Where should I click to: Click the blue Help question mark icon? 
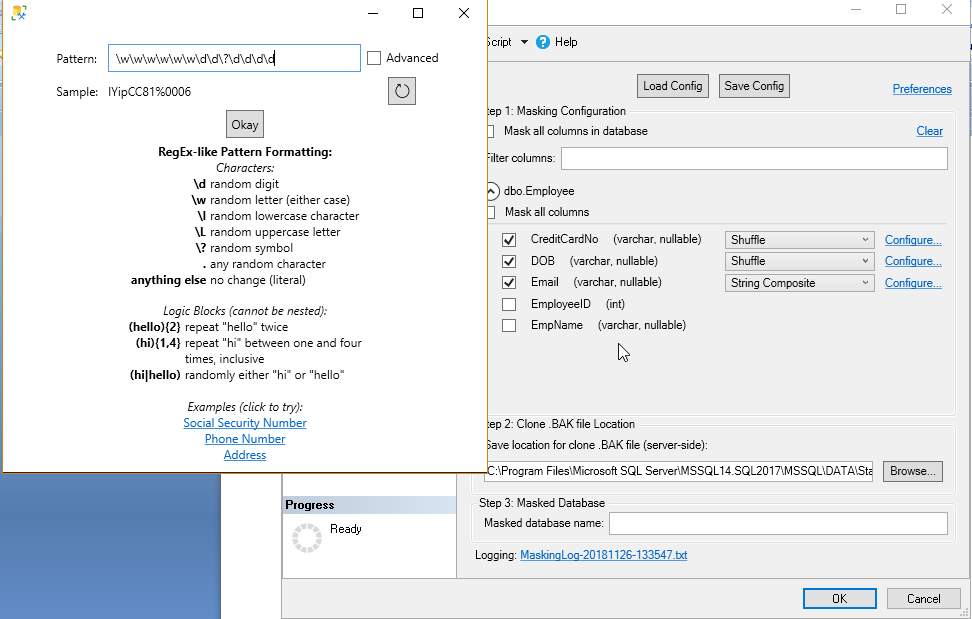(x=543, y=42)
